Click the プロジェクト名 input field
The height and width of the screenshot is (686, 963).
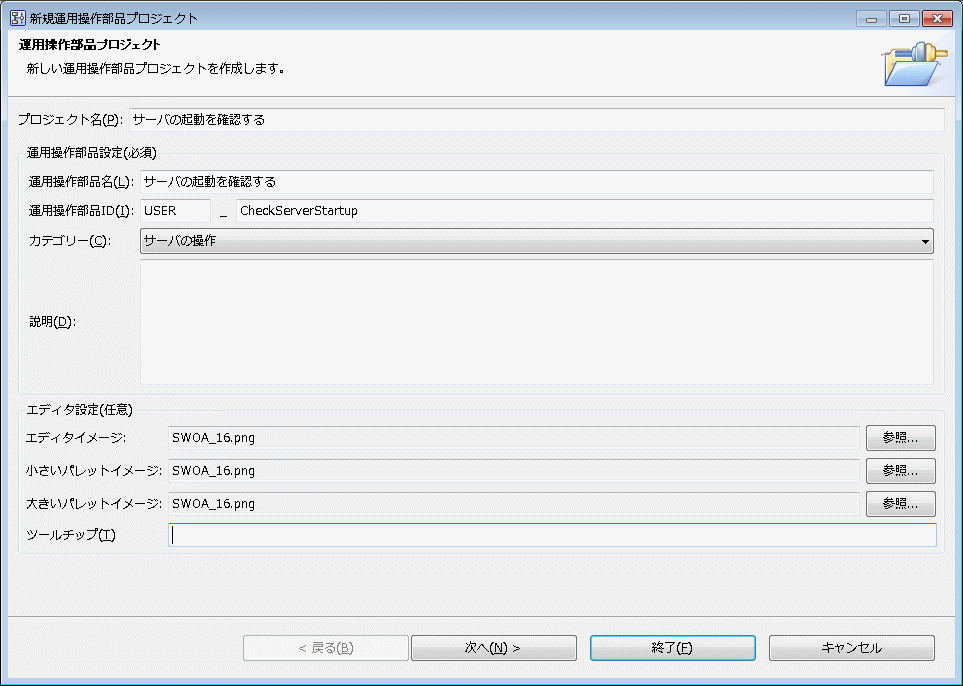point(536,120)
